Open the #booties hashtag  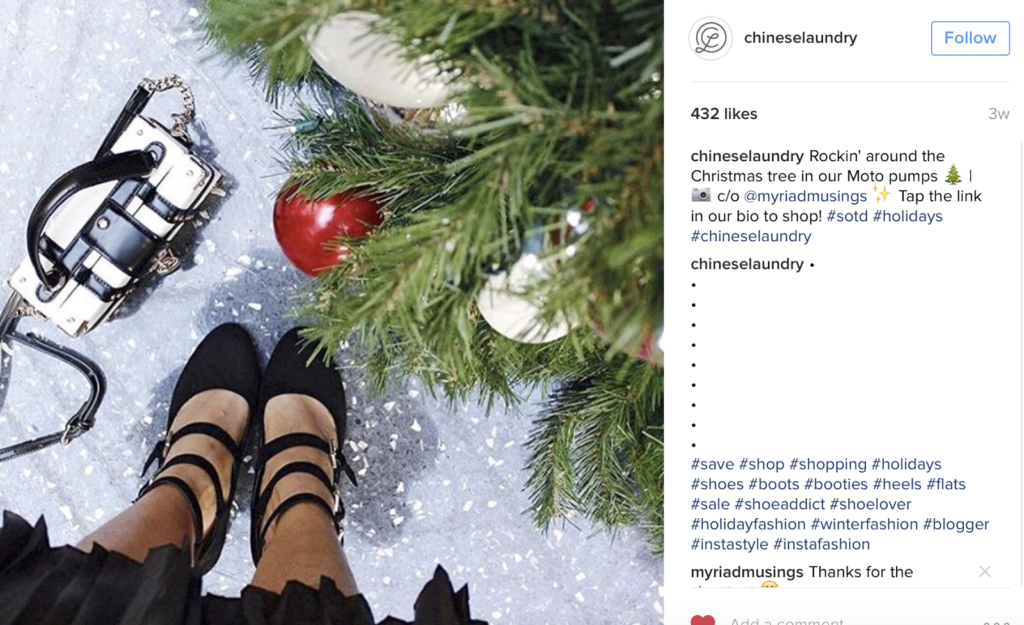(x=837, y=484)
